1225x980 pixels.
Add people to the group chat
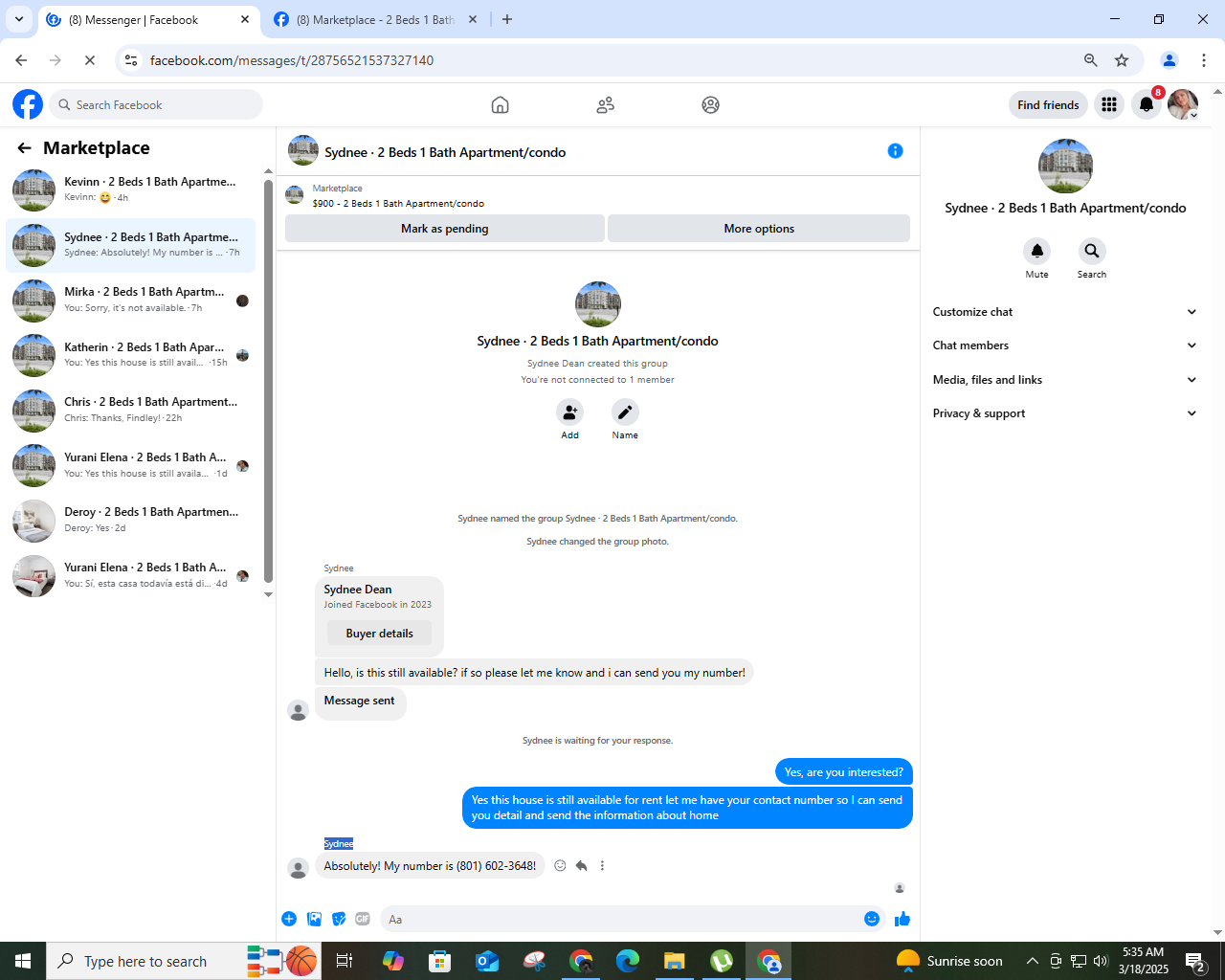[x=569, y=412]
